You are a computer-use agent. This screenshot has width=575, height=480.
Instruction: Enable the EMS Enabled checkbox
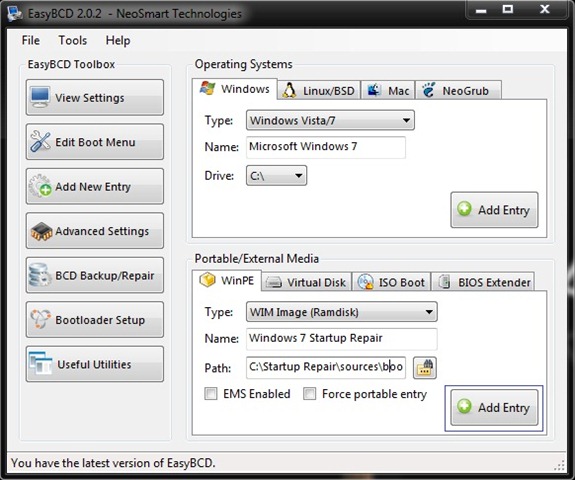[211, 394]
